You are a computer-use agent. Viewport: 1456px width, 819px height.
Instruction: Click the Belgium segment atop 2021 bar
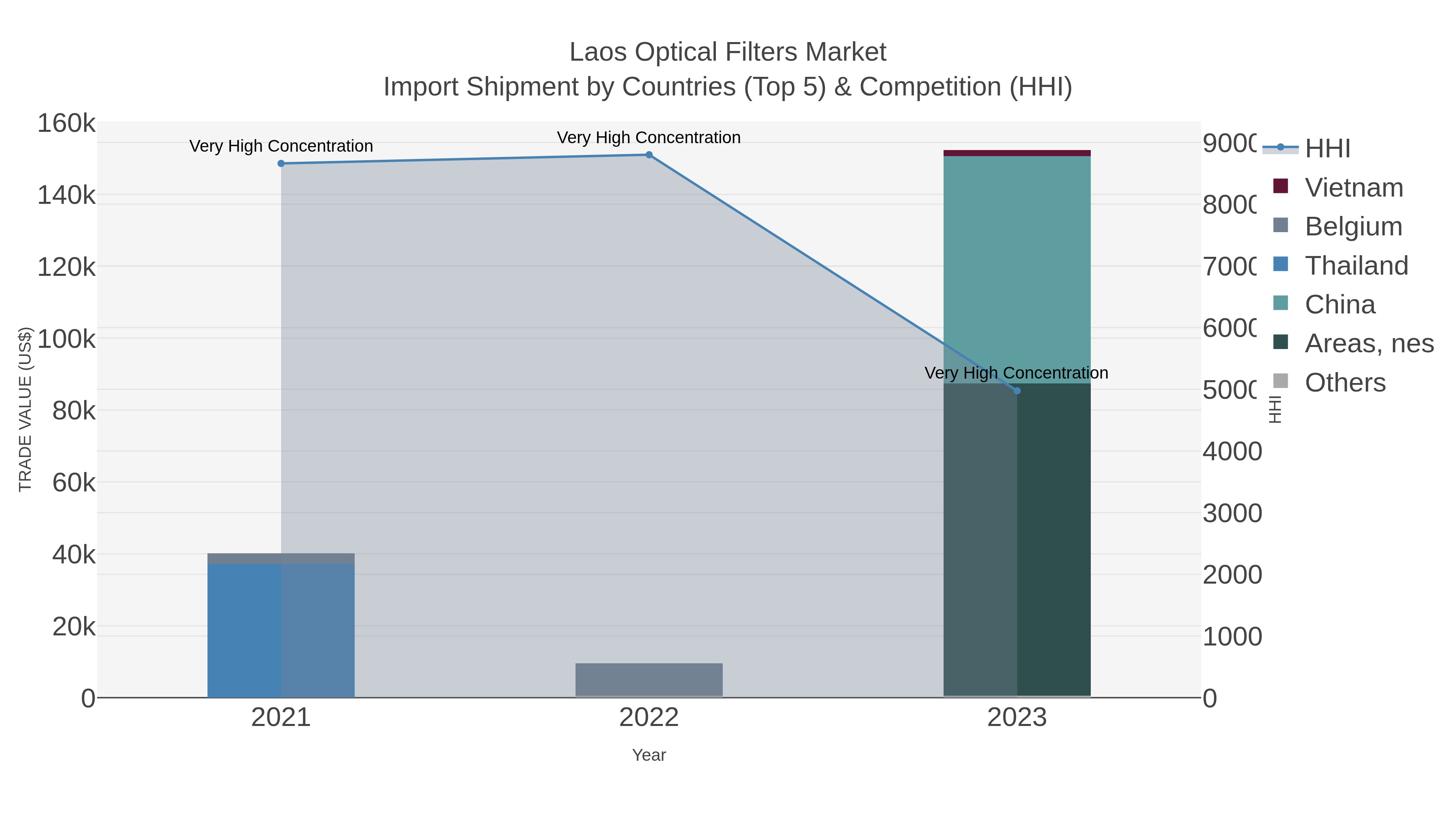point(281,559)
